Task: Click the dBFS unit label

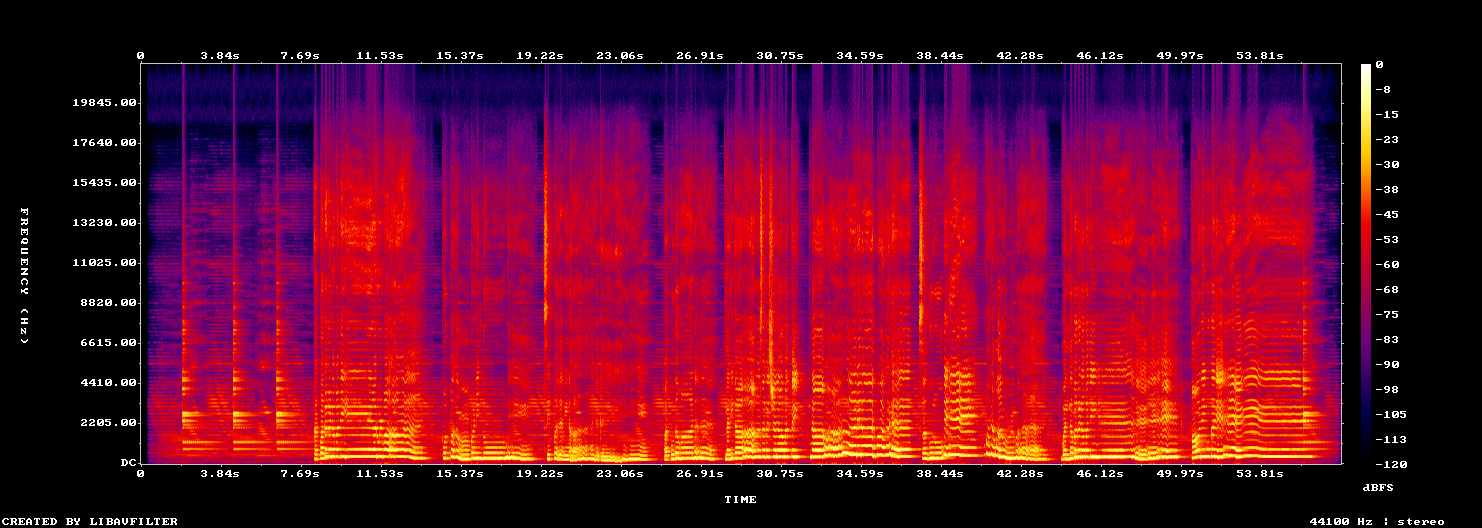Action: click(x=1377, y=486)
